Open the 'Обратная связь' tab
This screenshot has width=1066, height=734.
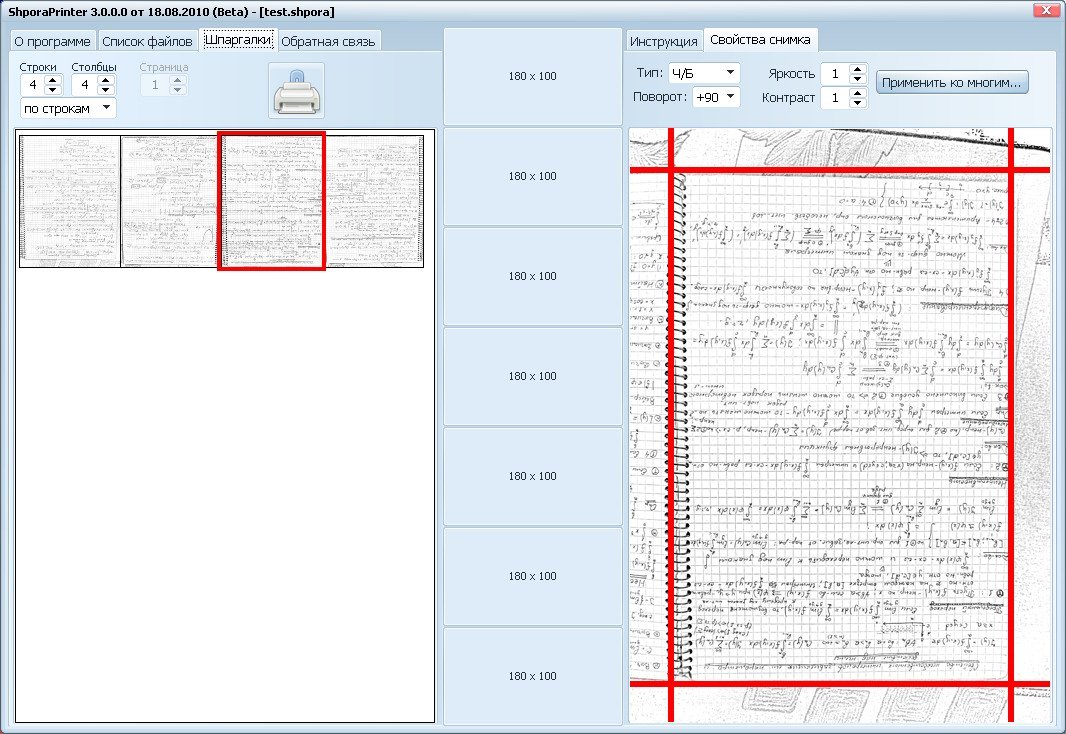(x=328, y=41)
